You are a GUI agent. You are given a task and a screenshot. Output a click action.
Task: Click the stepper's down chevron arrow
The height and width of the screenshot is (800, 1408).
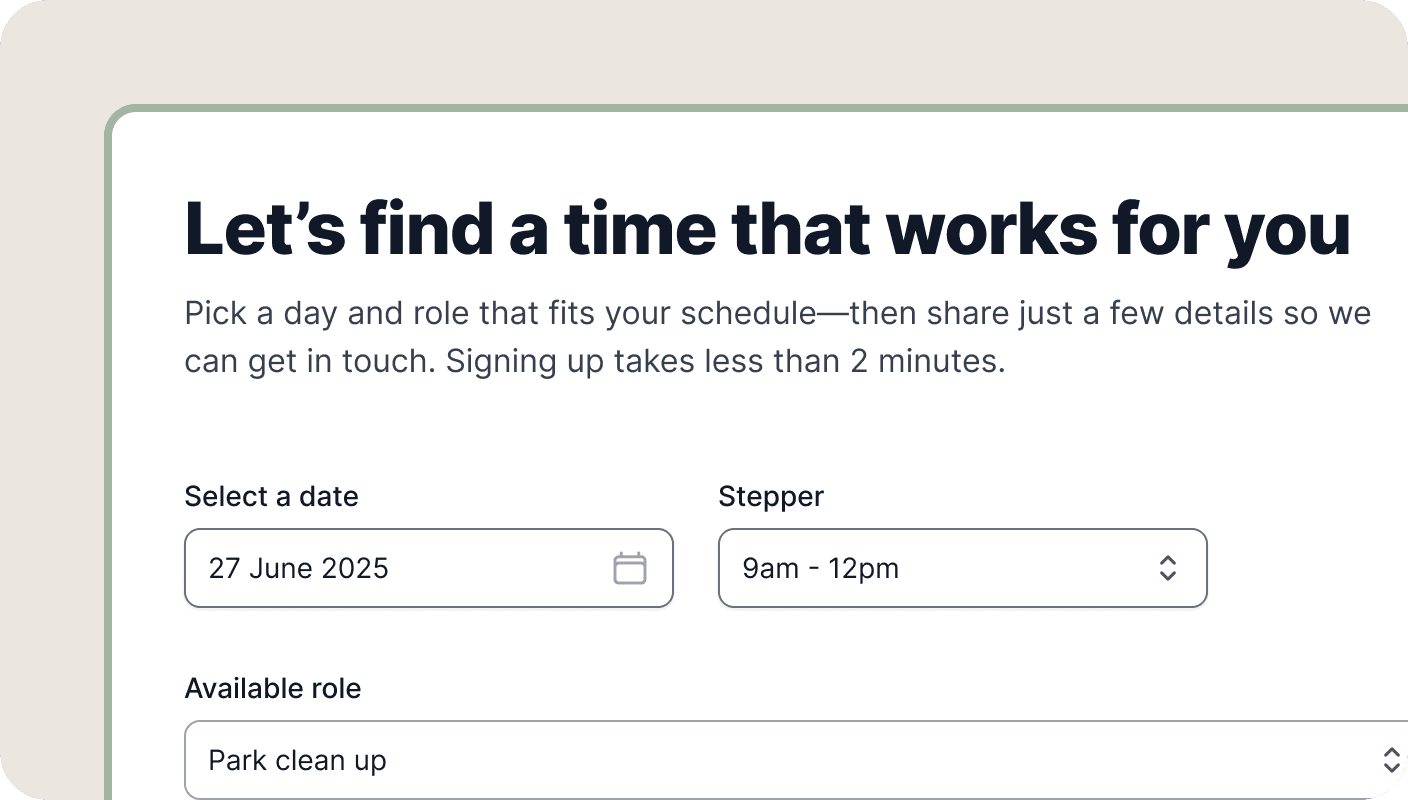click(1168, 576)
